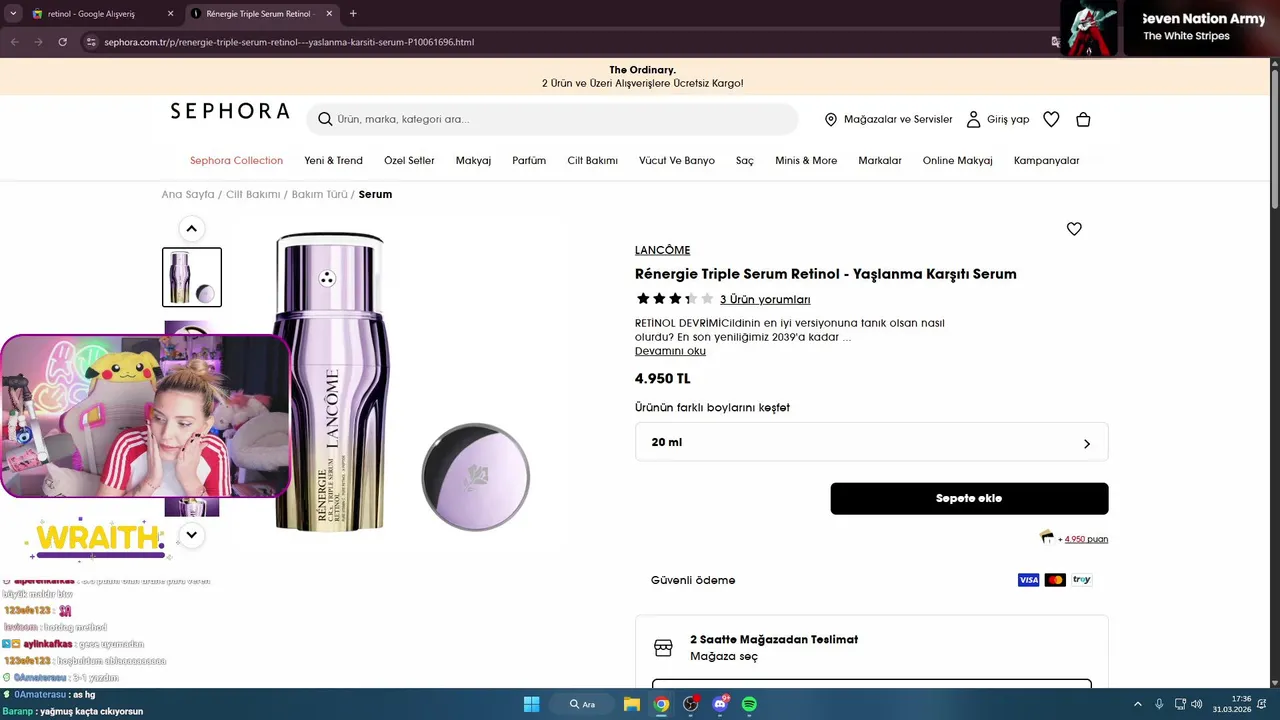Screen dimensions: 1280x720
Task: Close the Rénergie Triple Serum tab
Action: (328, 14)
